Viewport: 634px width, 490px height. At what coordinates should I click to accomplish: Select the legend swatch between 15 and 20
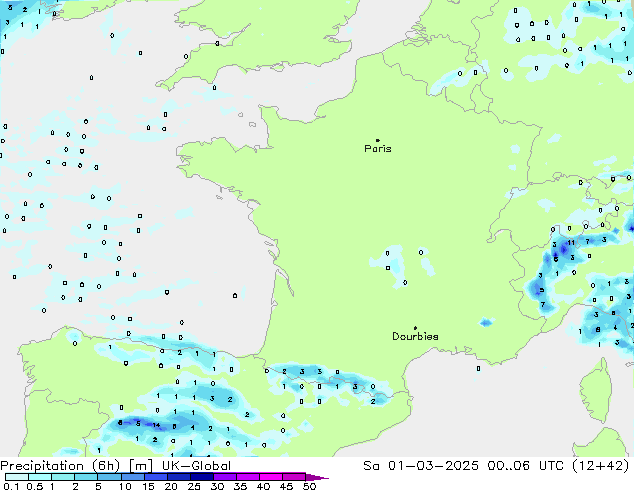(155, 477)
